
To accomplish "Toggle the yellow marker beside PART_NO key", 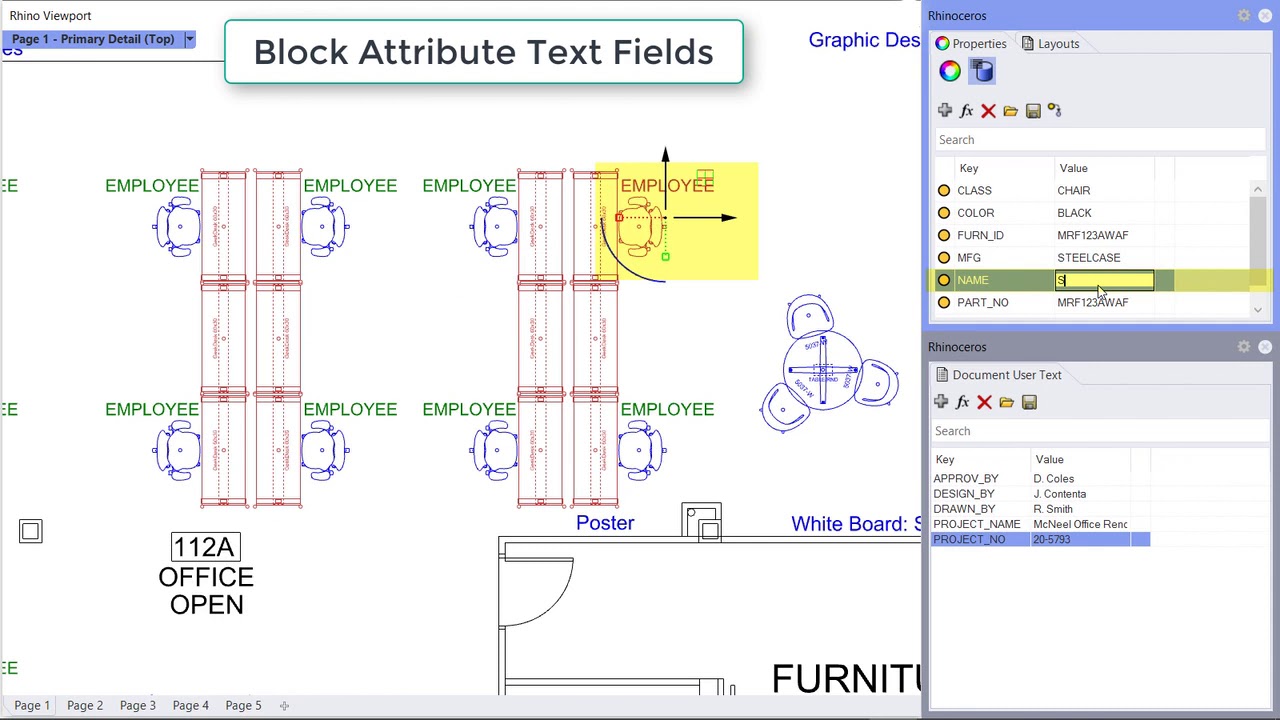I will tap(944, 302).
